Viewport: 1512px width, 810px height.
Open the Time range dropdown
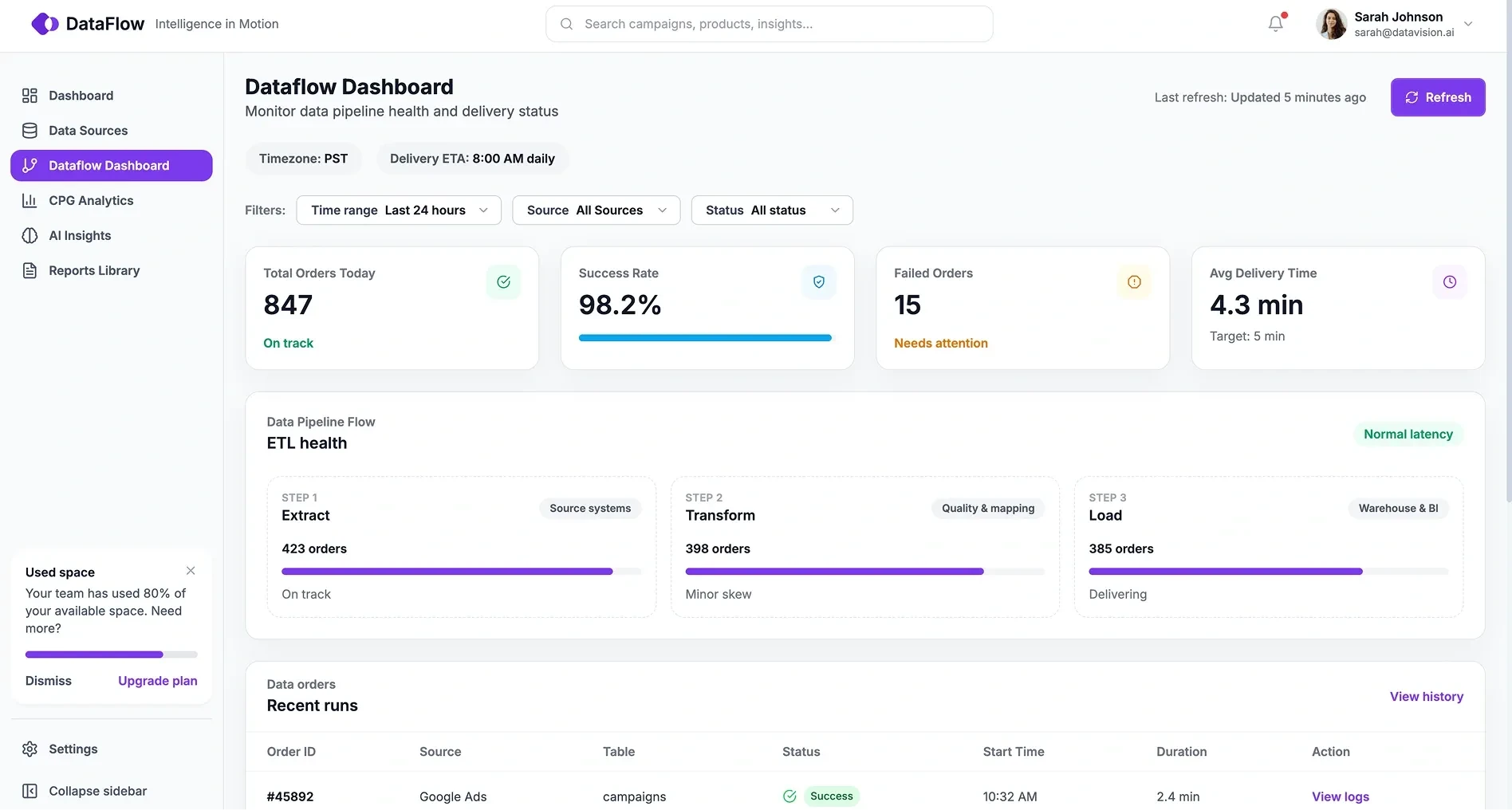pos(398,210)
